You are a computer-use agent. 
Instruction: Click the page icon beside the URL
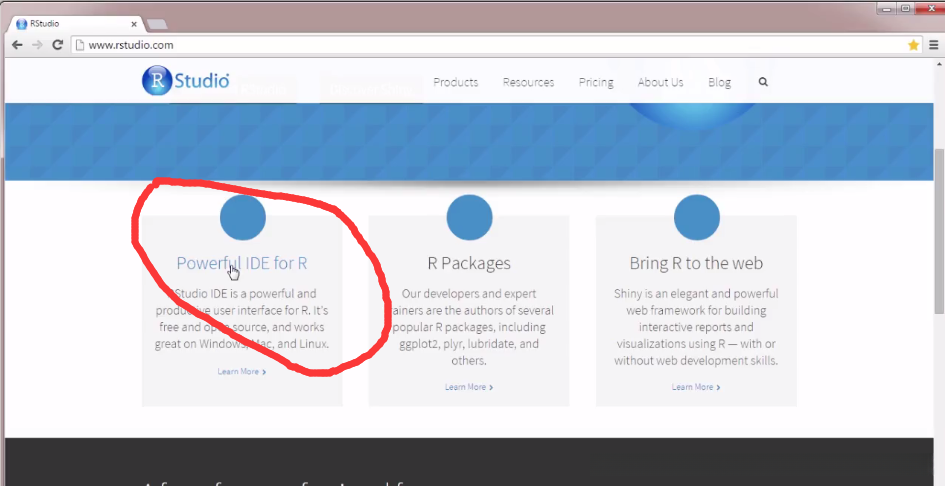coord(80,45)
